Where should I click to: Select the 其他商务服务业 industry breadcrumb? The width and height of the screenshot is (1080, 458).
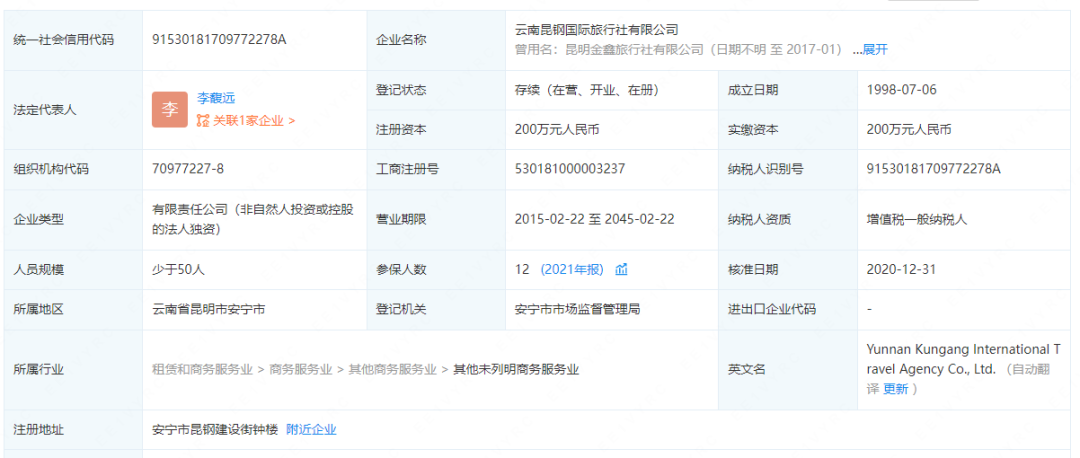[392, 369]
